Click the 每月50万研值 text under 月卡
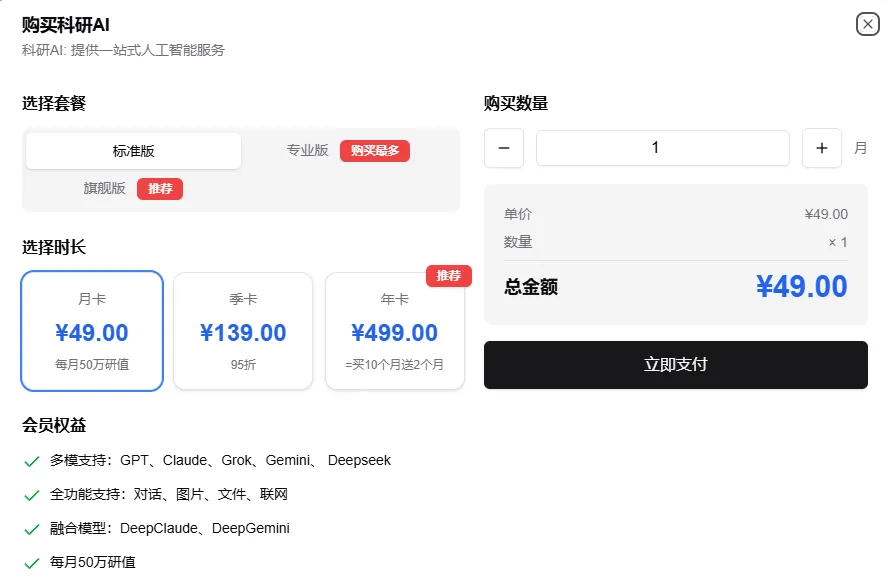This screenshot has height=585, width=888. (x=91, y=364)
